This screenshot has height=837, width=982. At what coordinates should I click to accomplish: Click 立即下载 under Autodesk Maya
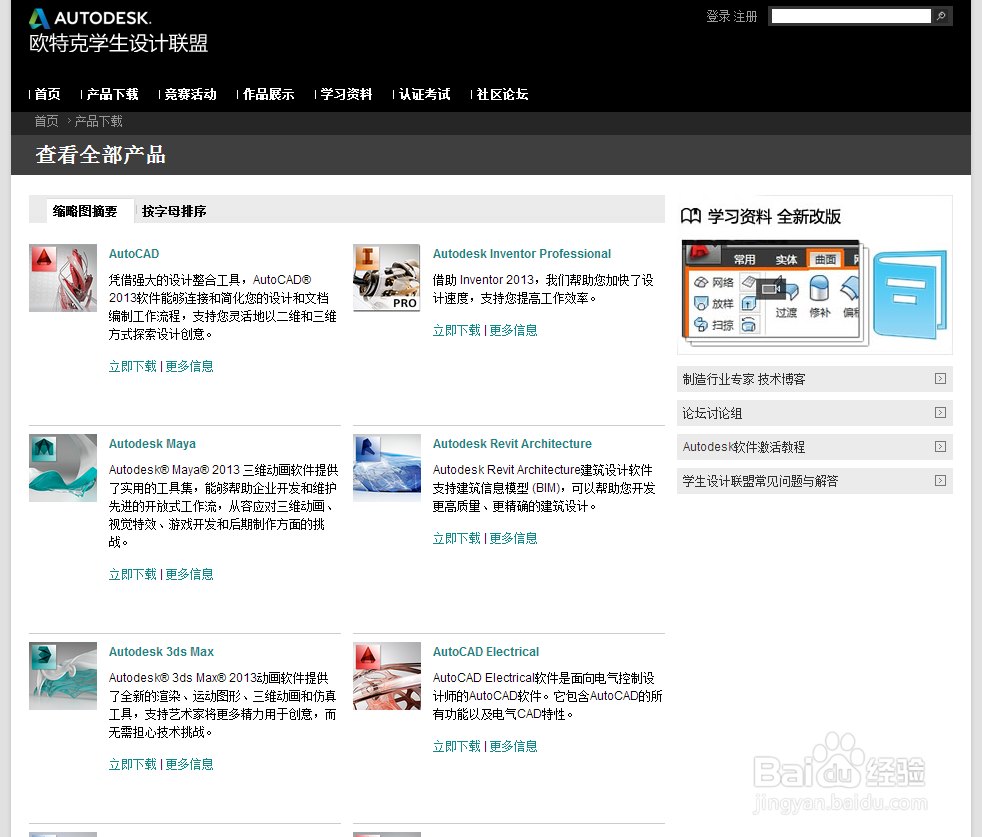133,574
